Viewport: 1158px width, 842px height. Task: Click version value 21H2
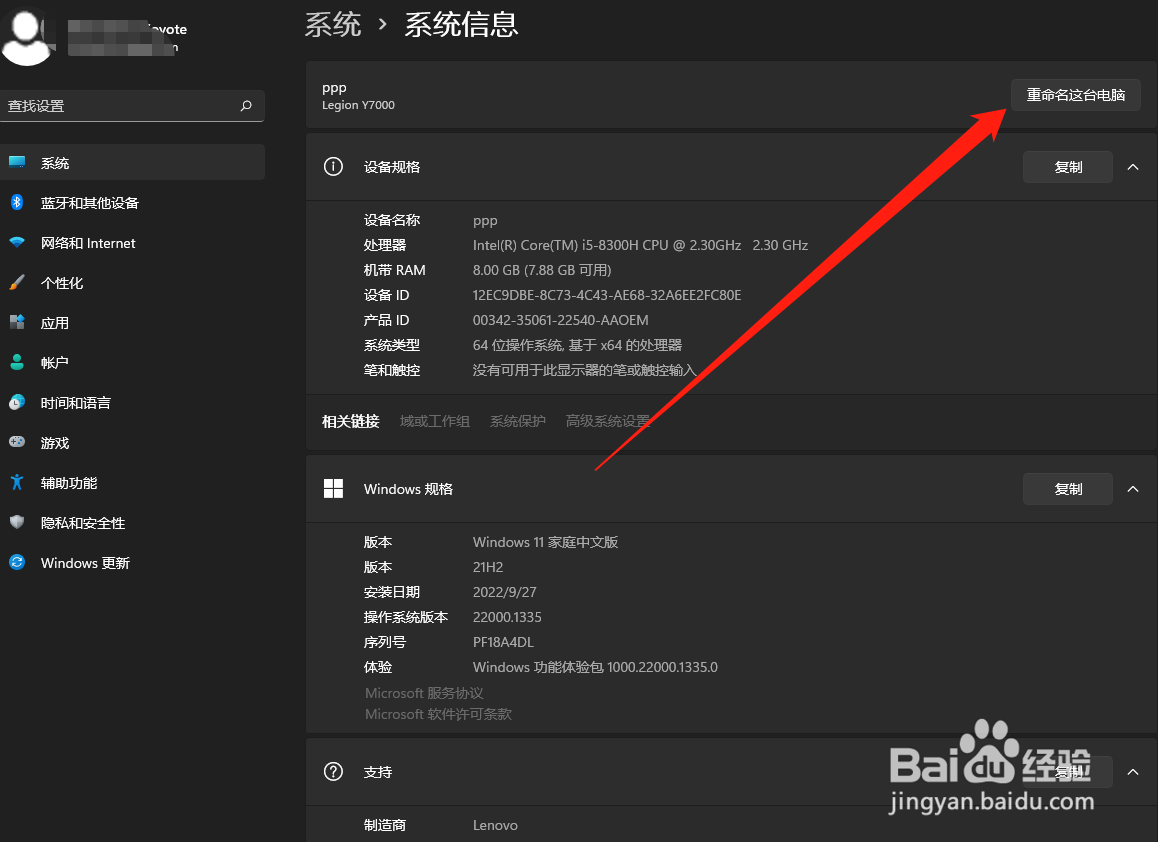pyautogui.click(x=488, y=567)
